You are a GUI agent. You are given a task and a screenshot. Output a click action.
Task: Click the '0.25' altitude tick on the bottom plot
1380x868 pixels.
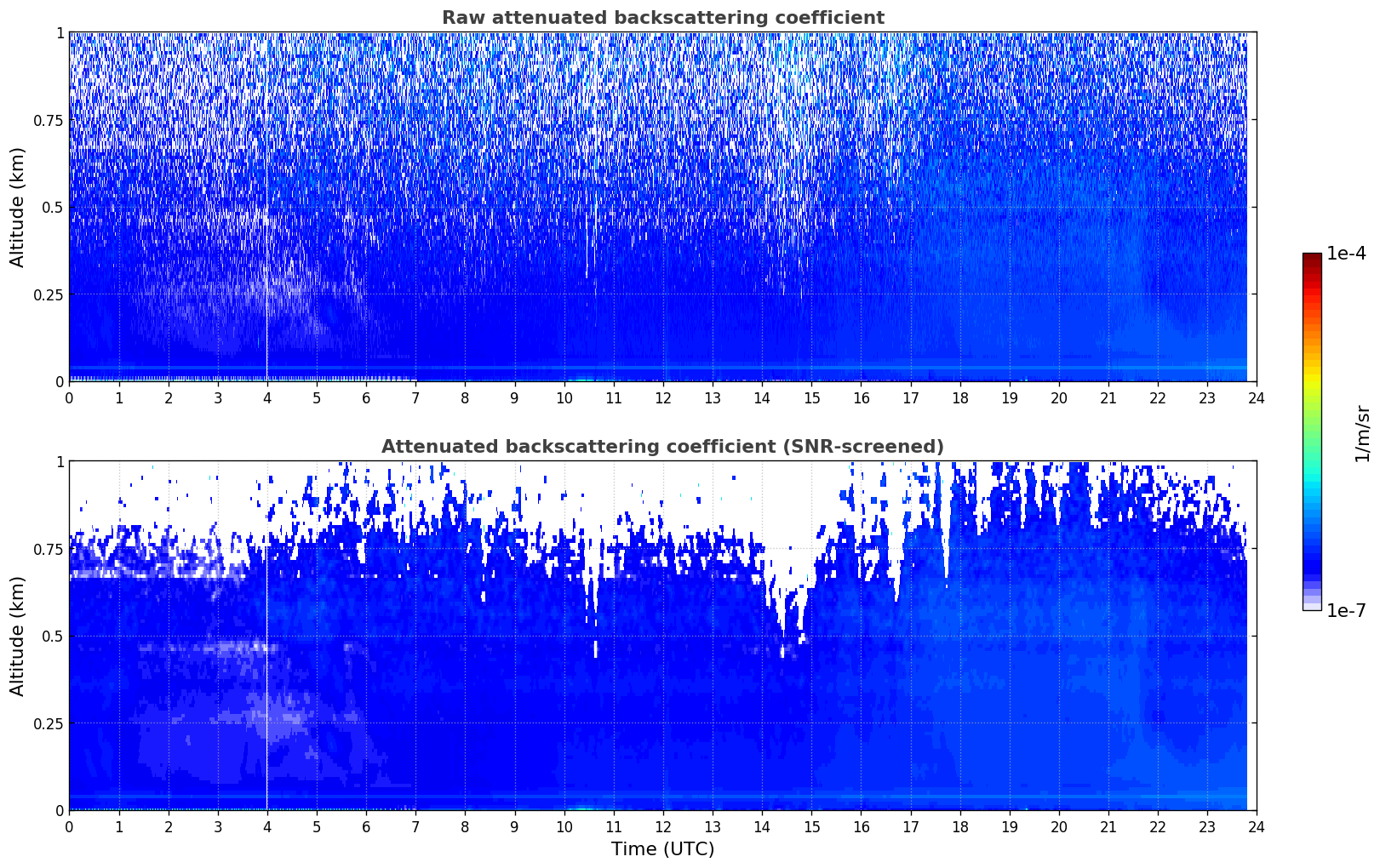(49, 723)
